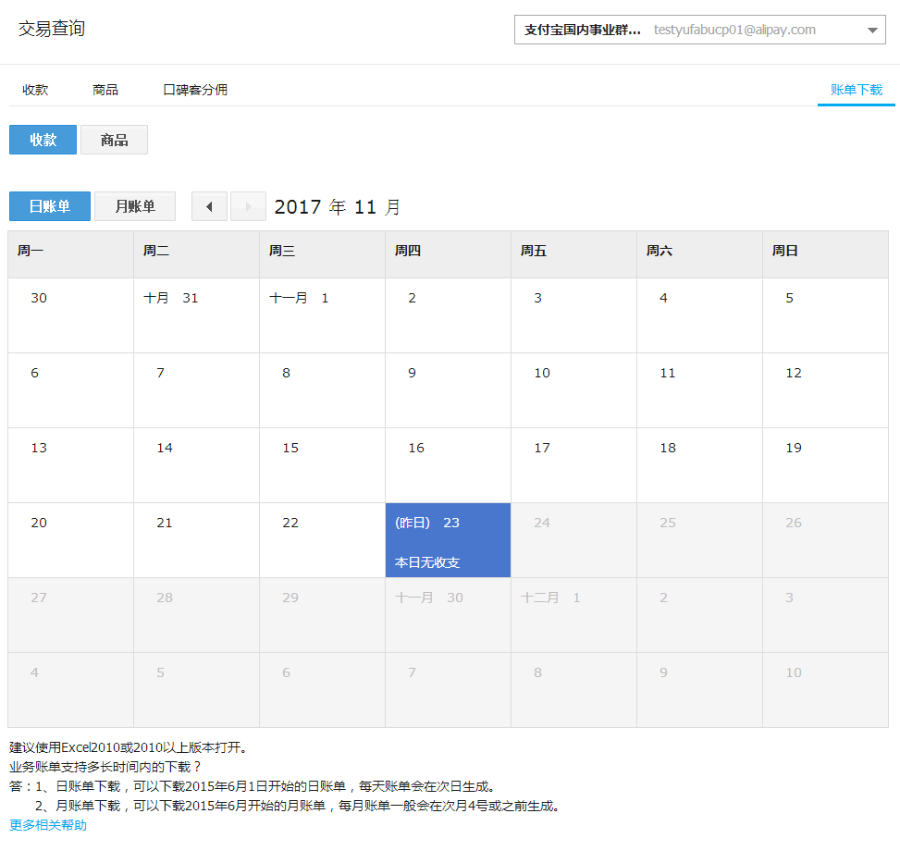Screen dimensions: 900x842
Task: Select day 12 in the calendar
Action: (x=825, y=390)
